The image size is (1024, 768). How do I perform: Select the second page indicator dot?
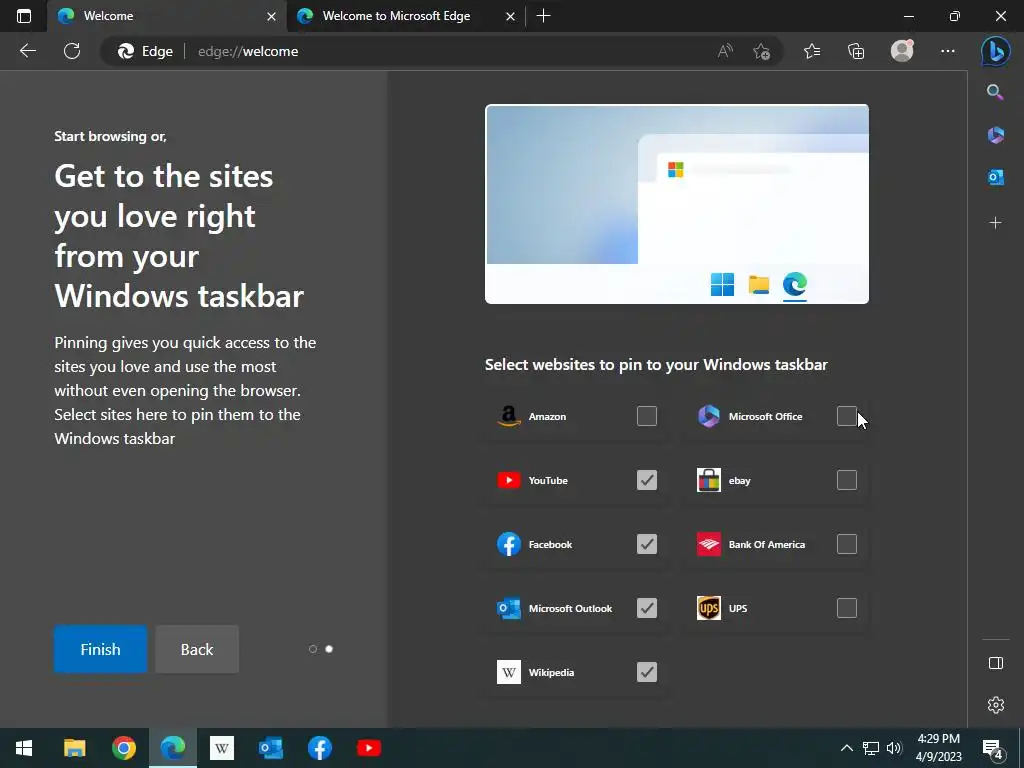pos(329,649)
